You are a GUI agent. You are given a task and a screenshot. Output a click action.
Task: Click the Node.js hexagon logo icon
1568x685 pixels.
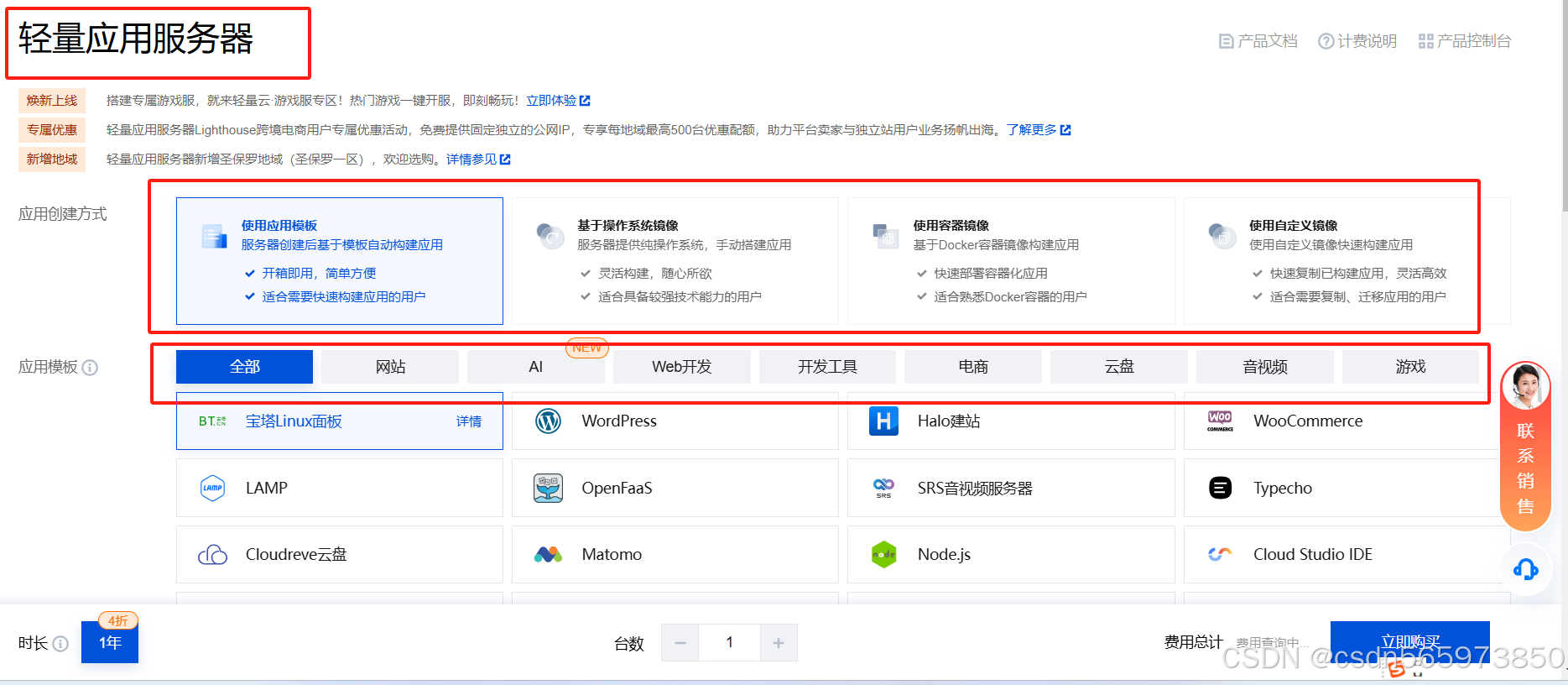click(884, 554)
